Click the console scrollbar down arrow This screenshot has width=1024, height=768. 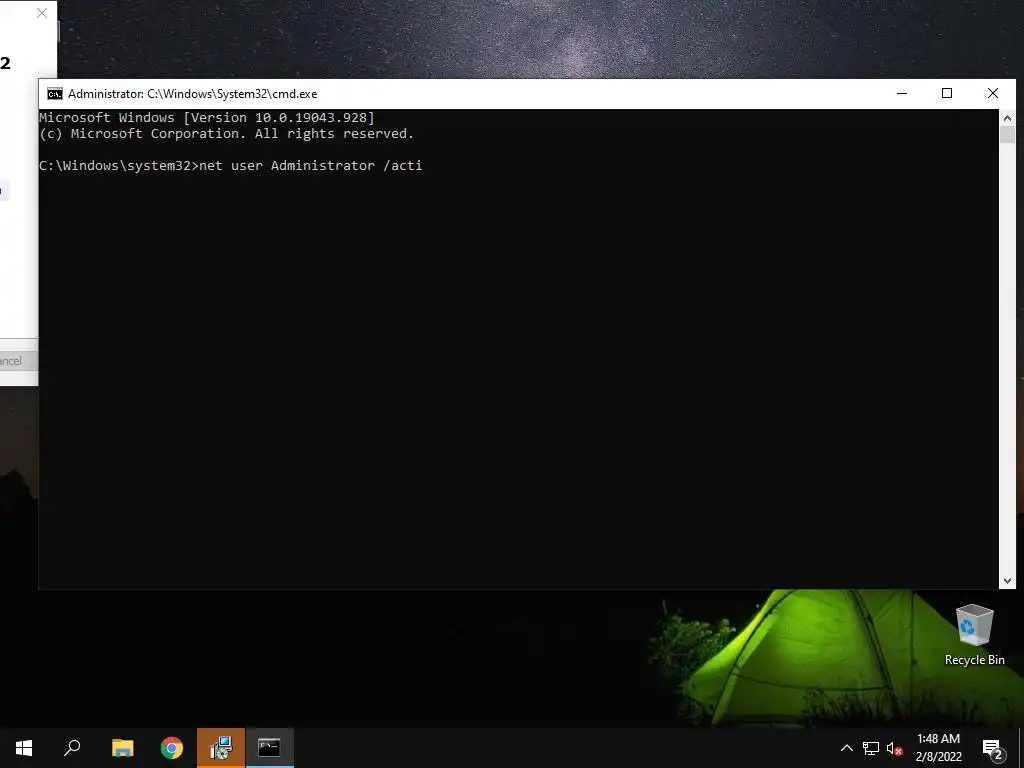[1007, 581]
